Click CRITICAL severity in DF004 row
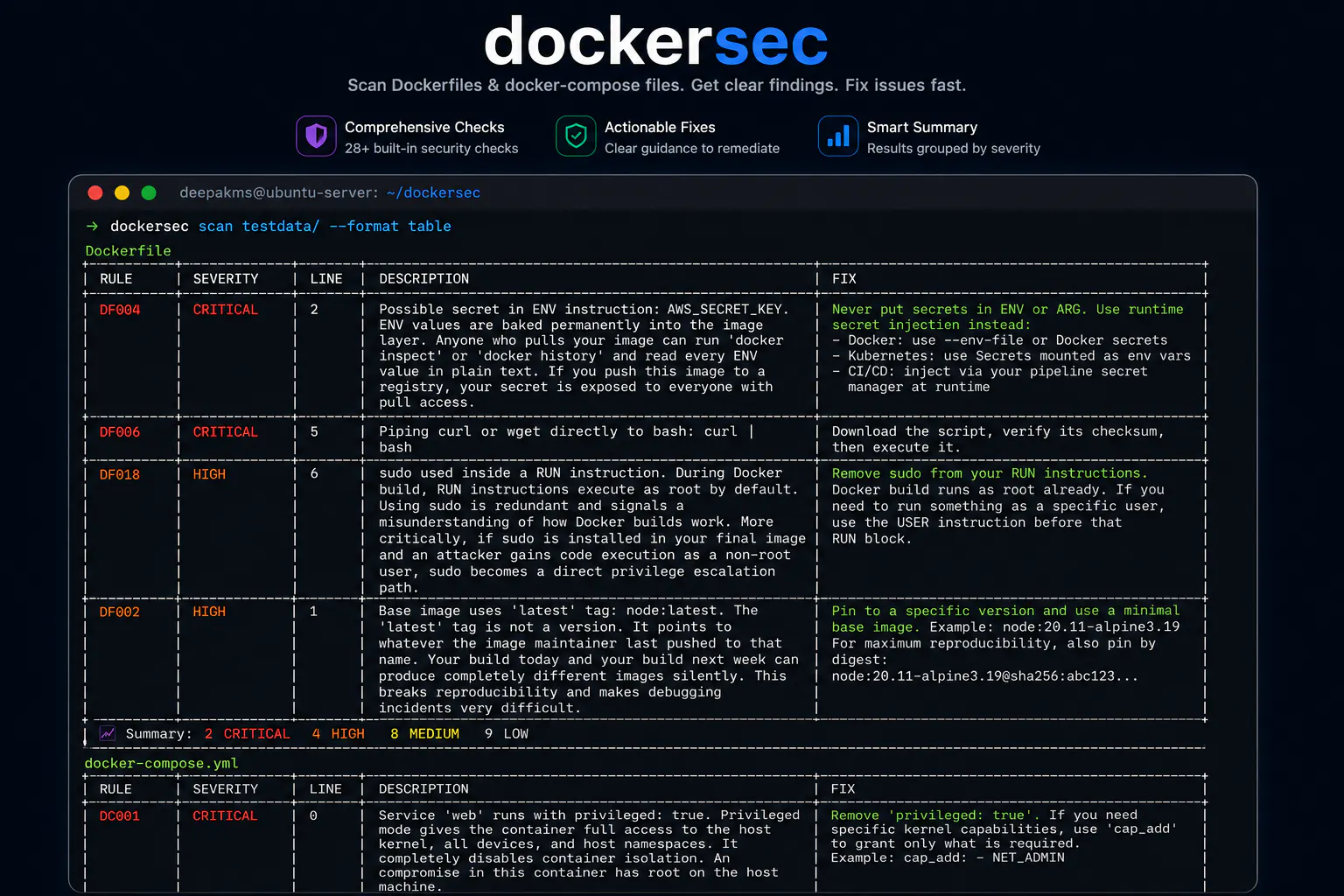The height and width of the screenshot is (896, 1344). 226,310
